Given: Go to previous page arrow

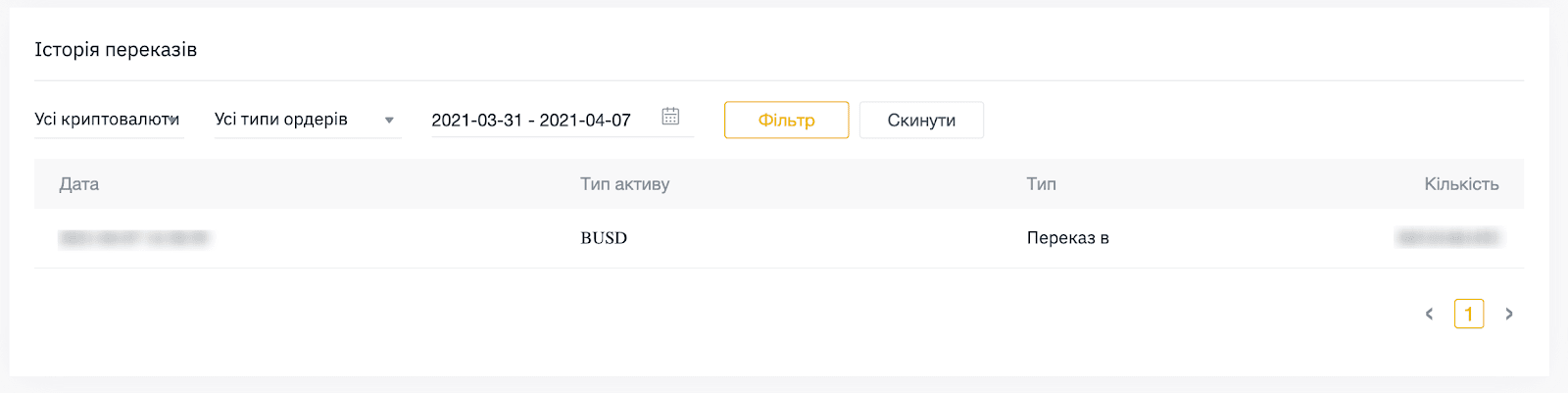Looking at the screenshot, I should (1429, 314).
